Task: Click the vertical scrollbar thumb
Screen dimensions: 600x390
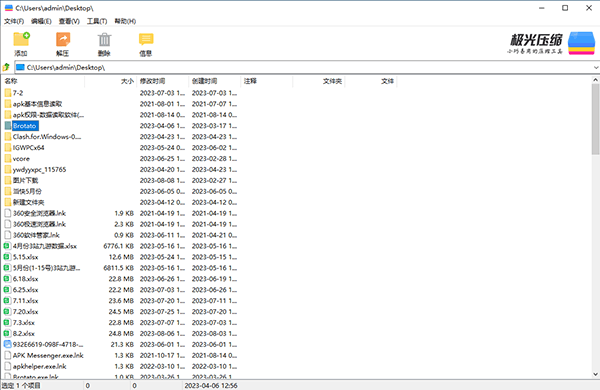Action: 595,119
